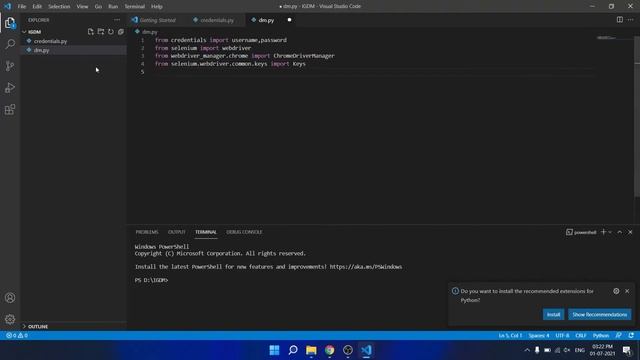
Task: Open File Explorer from taskbar
Action: coord(311,350)
